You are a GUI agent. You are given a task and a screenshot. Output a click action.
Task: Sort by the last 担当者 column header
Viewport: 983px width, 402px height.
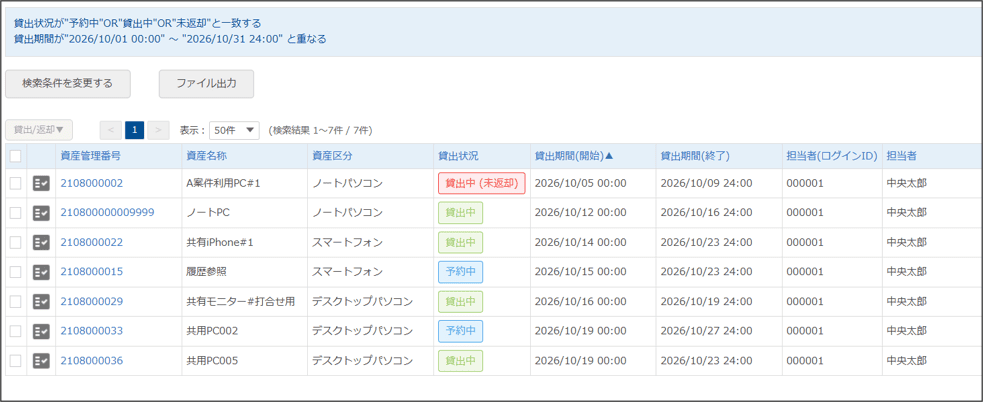(902, 156)
